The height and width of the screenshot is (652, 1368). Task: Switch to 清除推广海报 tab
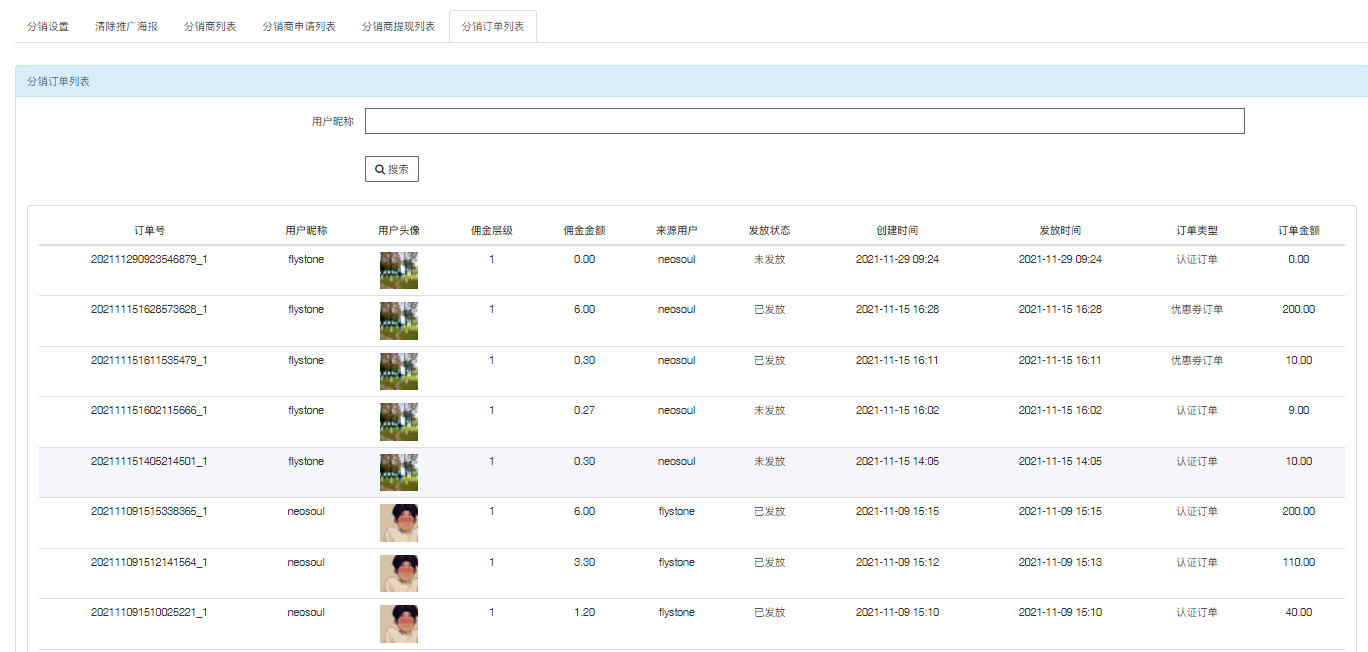point(126,26)
